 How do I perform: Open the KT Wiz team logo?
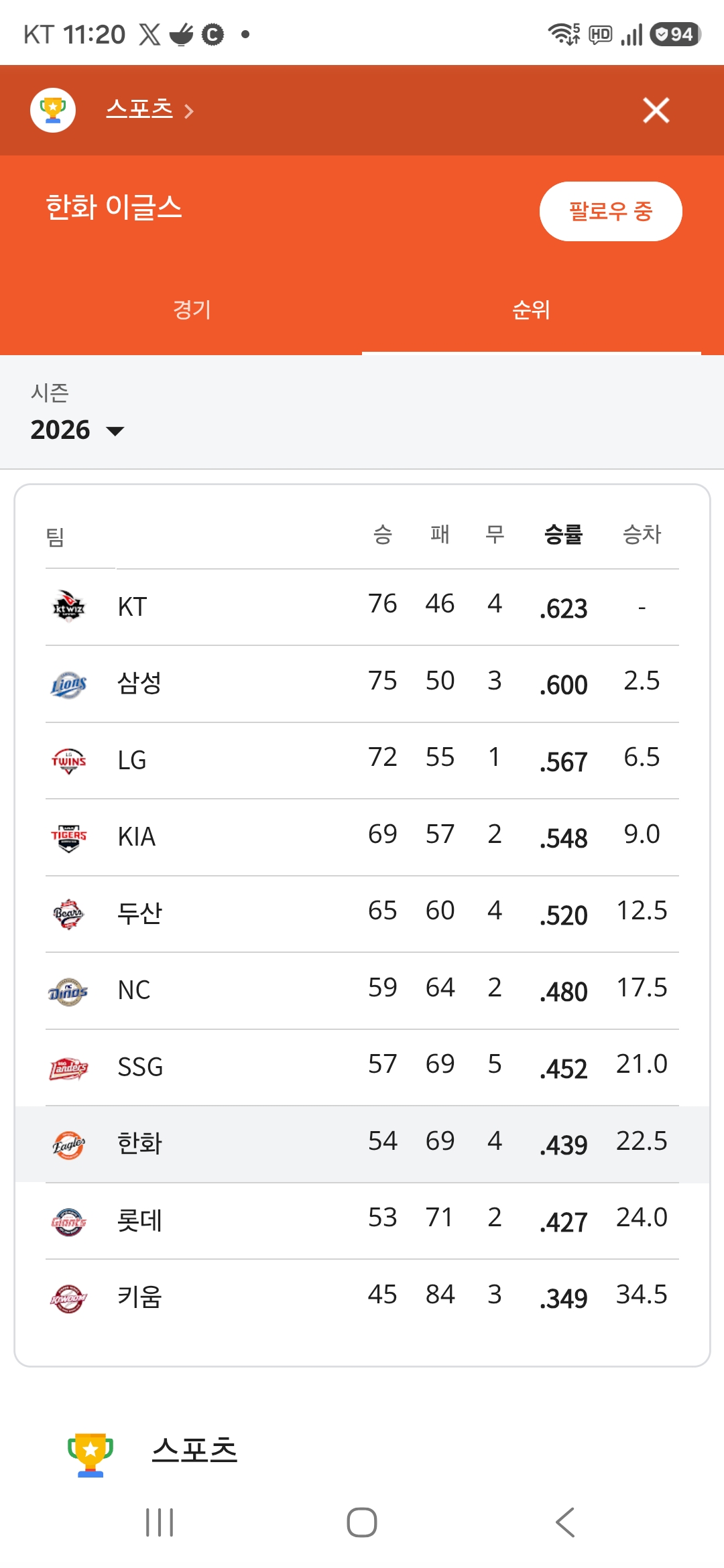68,606
